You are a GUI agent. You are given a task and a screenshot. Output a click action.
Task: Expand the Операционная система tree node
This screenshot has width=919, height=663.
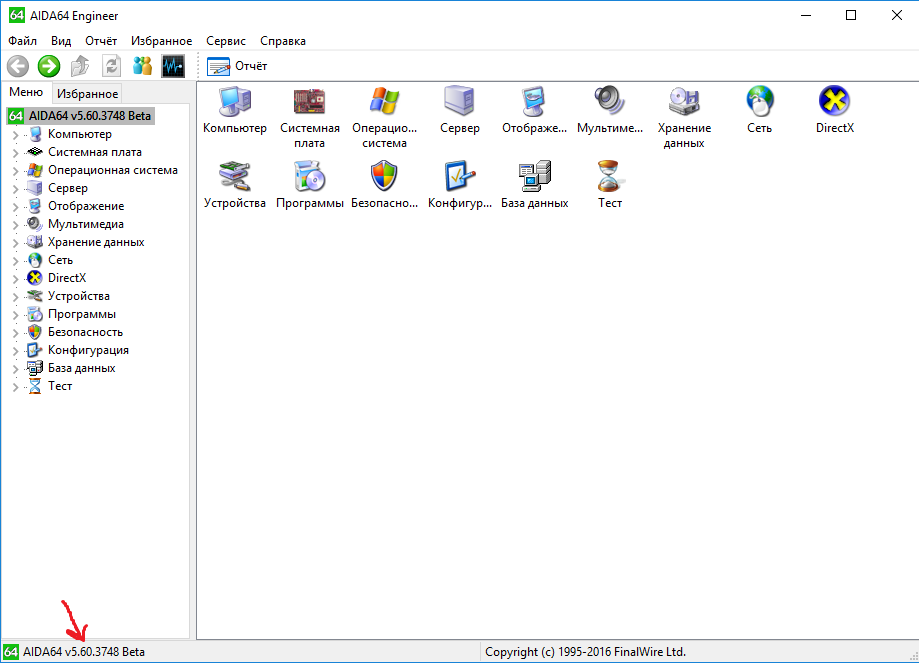click(x=15, y=171)
